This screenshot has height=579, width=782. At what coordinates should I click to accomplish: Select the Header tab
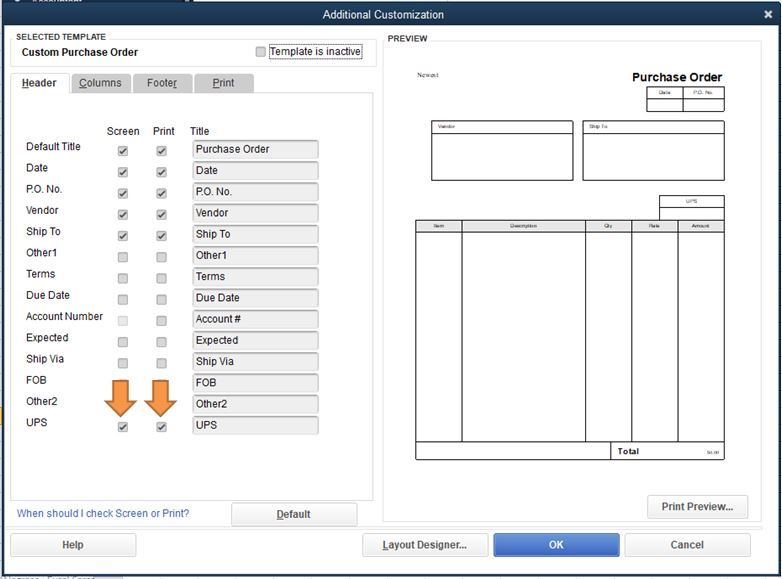pos(39,83)
